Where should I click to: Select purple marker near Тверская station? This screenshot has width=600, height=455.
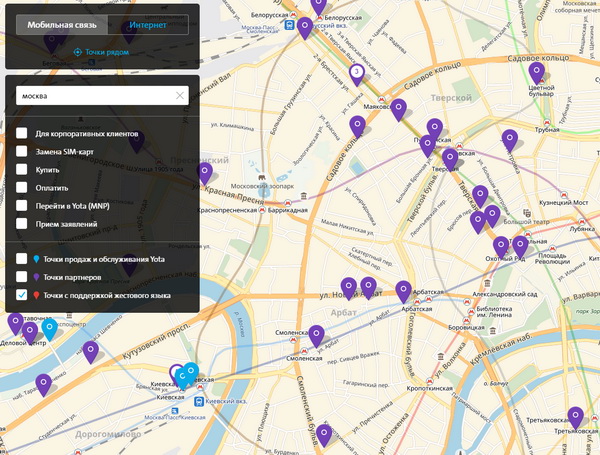[x=450, y=159]
